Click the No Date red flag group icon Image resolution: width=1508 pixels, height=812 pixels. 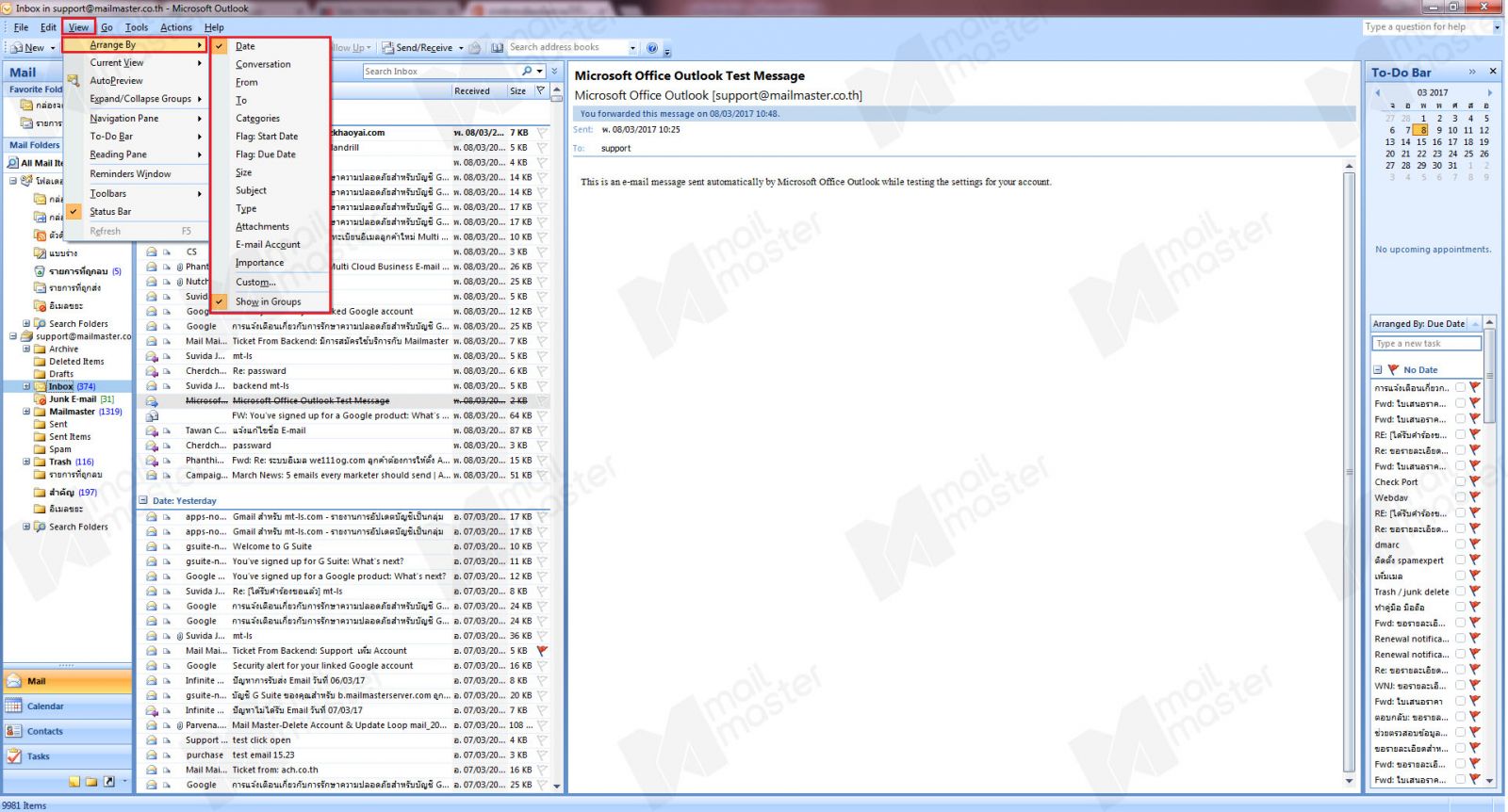[1393, 370]
